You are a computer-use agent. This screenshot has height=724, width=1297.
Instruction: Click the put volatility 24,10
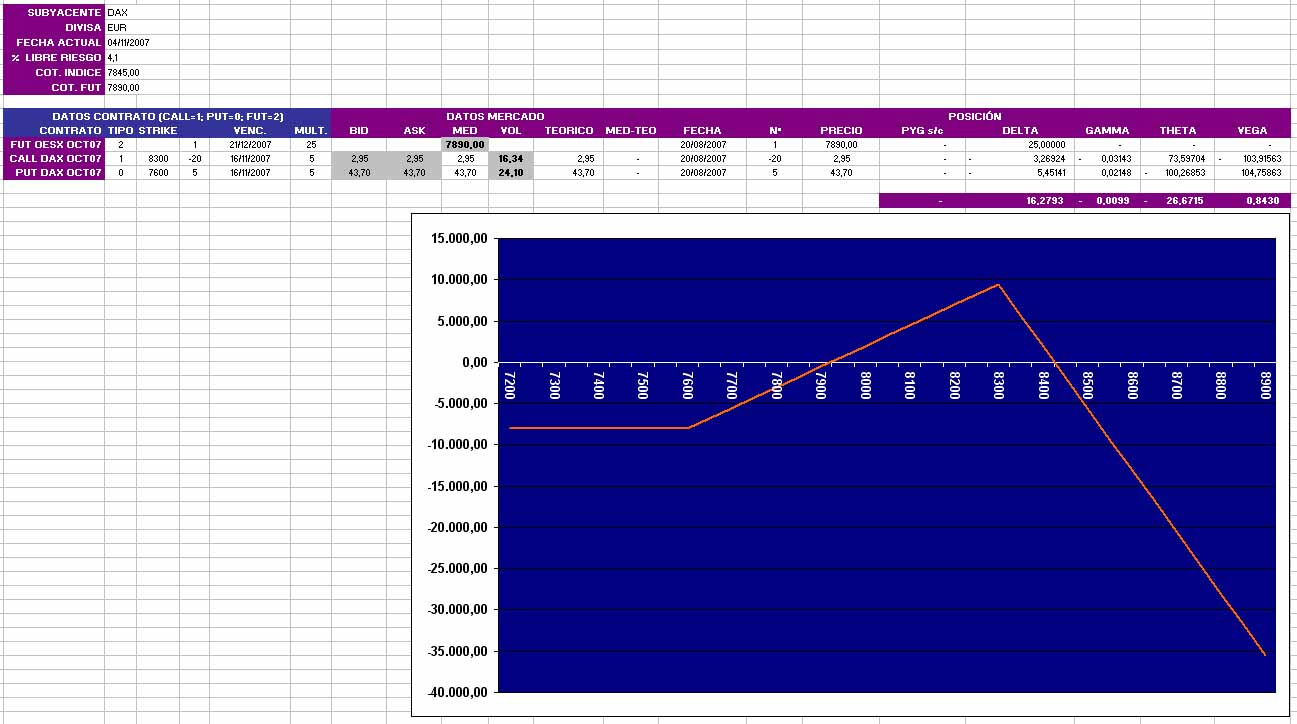[x=511, y=173]
